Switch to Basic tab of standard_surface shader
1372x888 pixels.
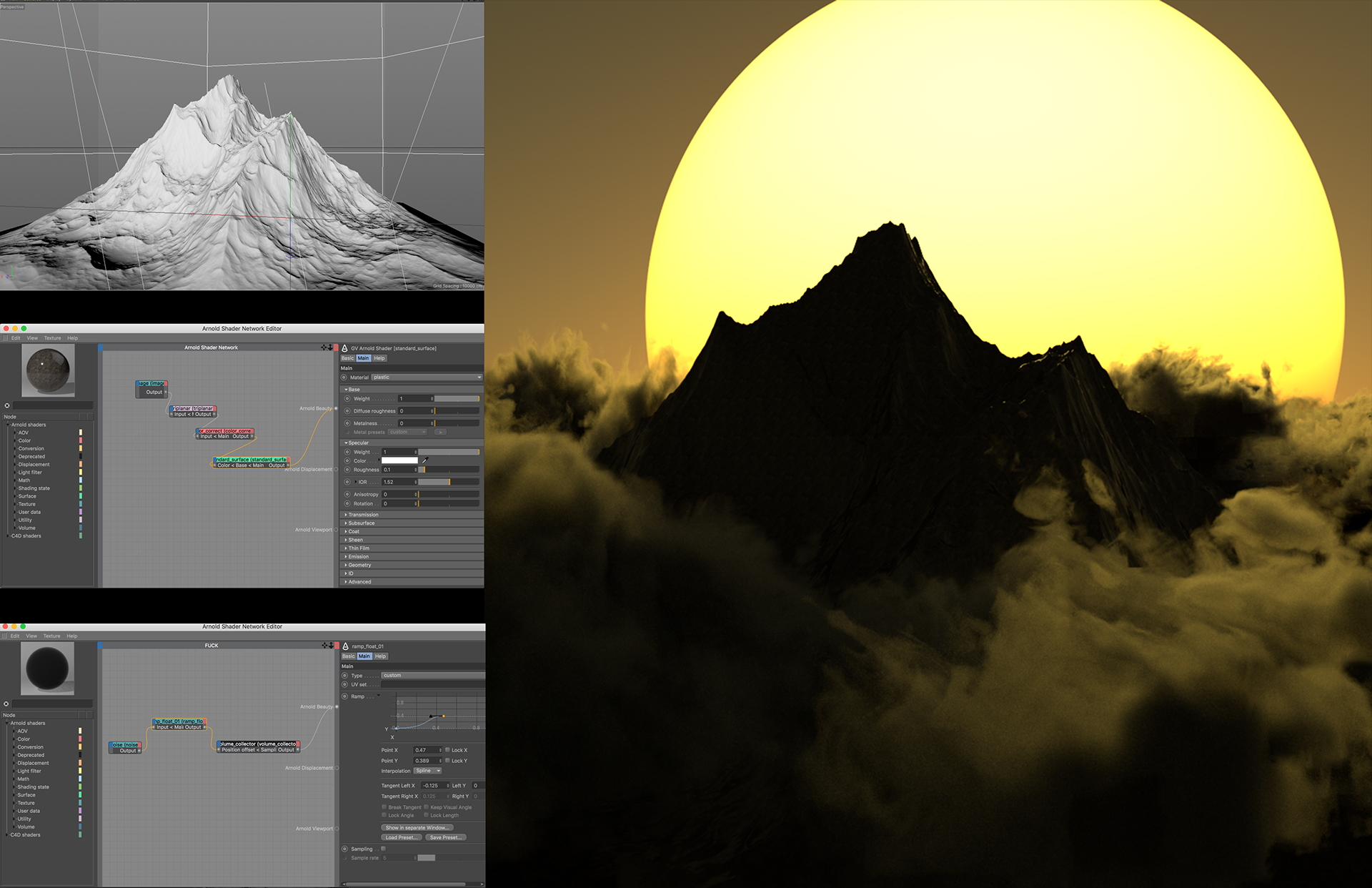click(347, 358)
